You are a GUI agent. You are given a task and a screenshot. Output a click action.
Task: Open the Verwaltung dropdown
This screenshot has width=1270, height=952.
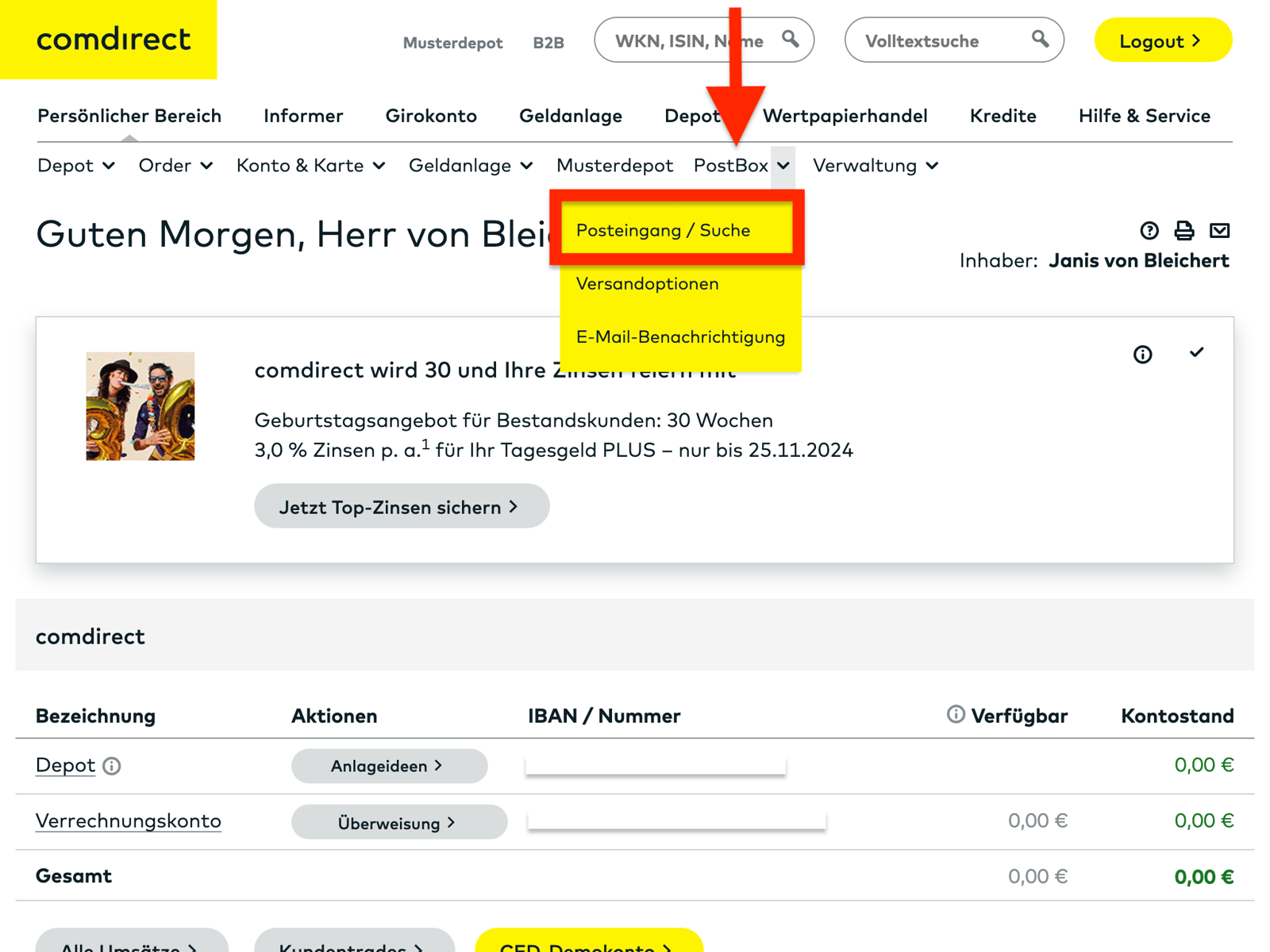click(x=873, y=166)
